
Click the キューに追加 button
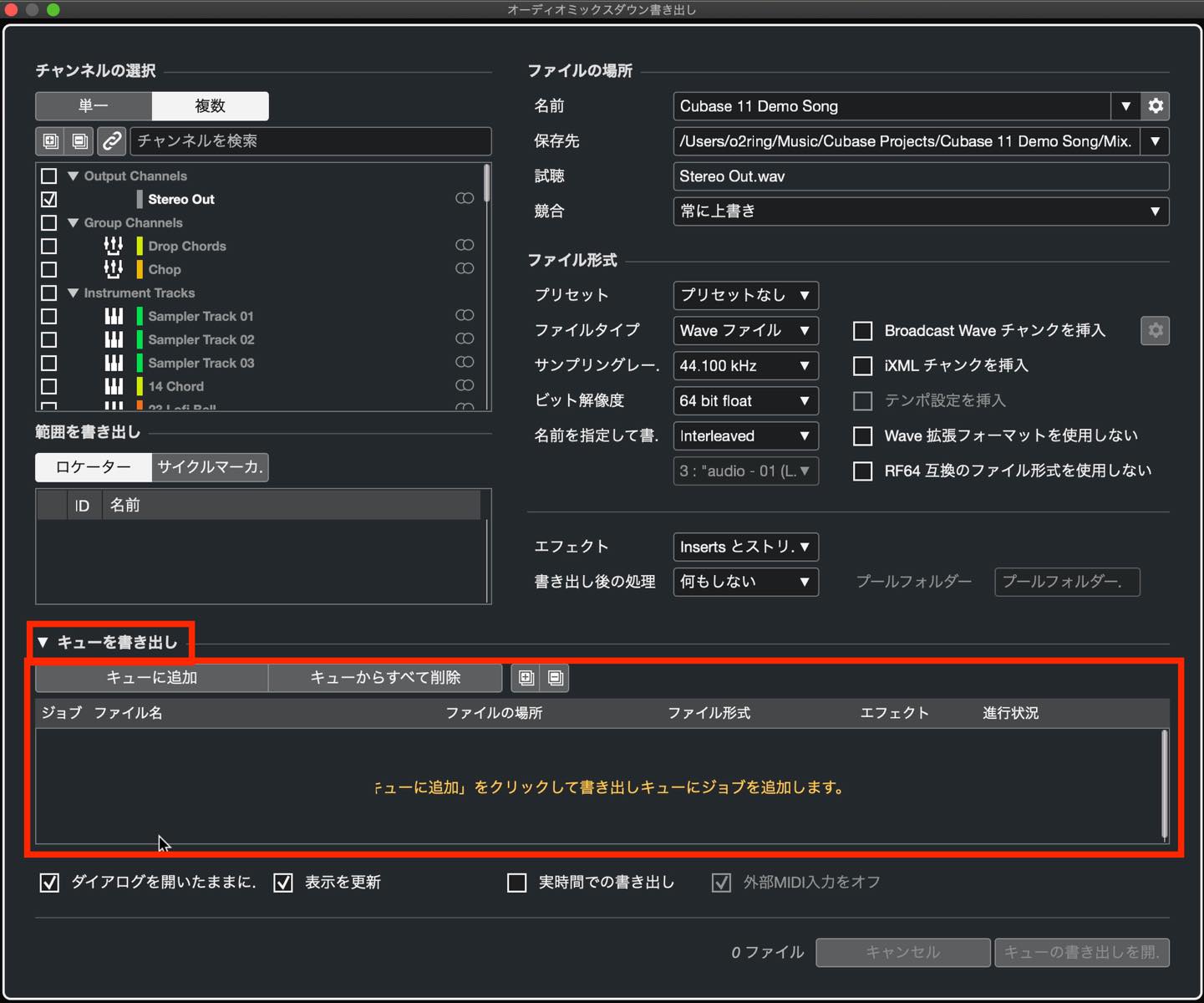click(151, 678)
